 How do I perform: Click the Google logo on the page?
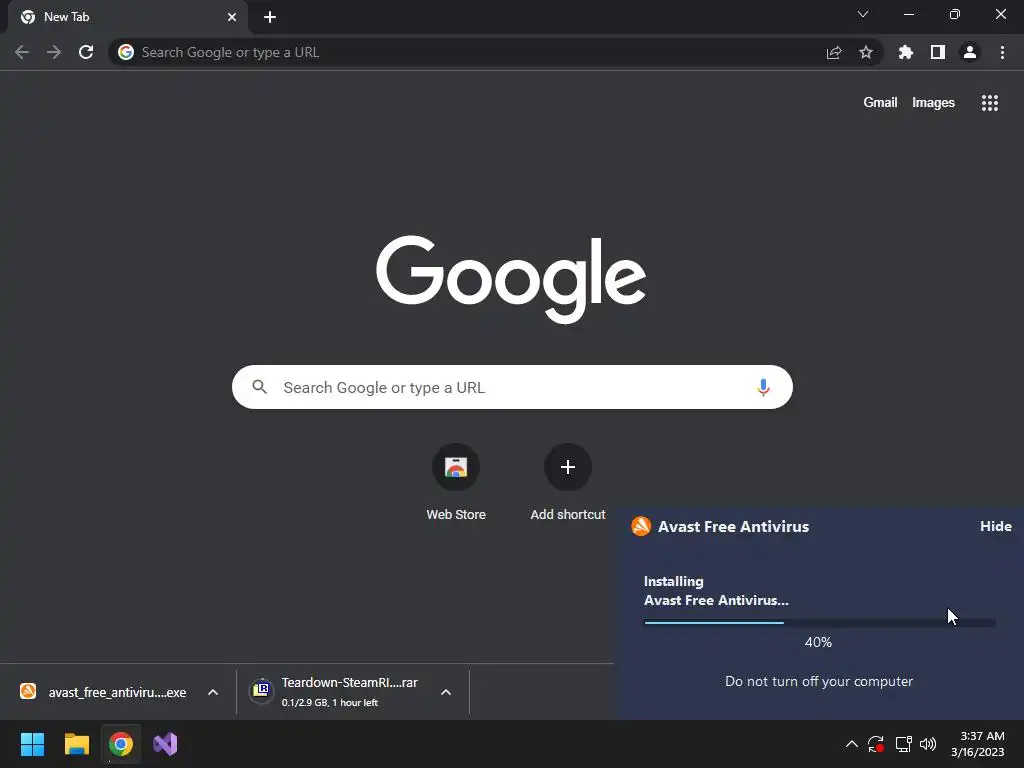click(x=511, y=279)
